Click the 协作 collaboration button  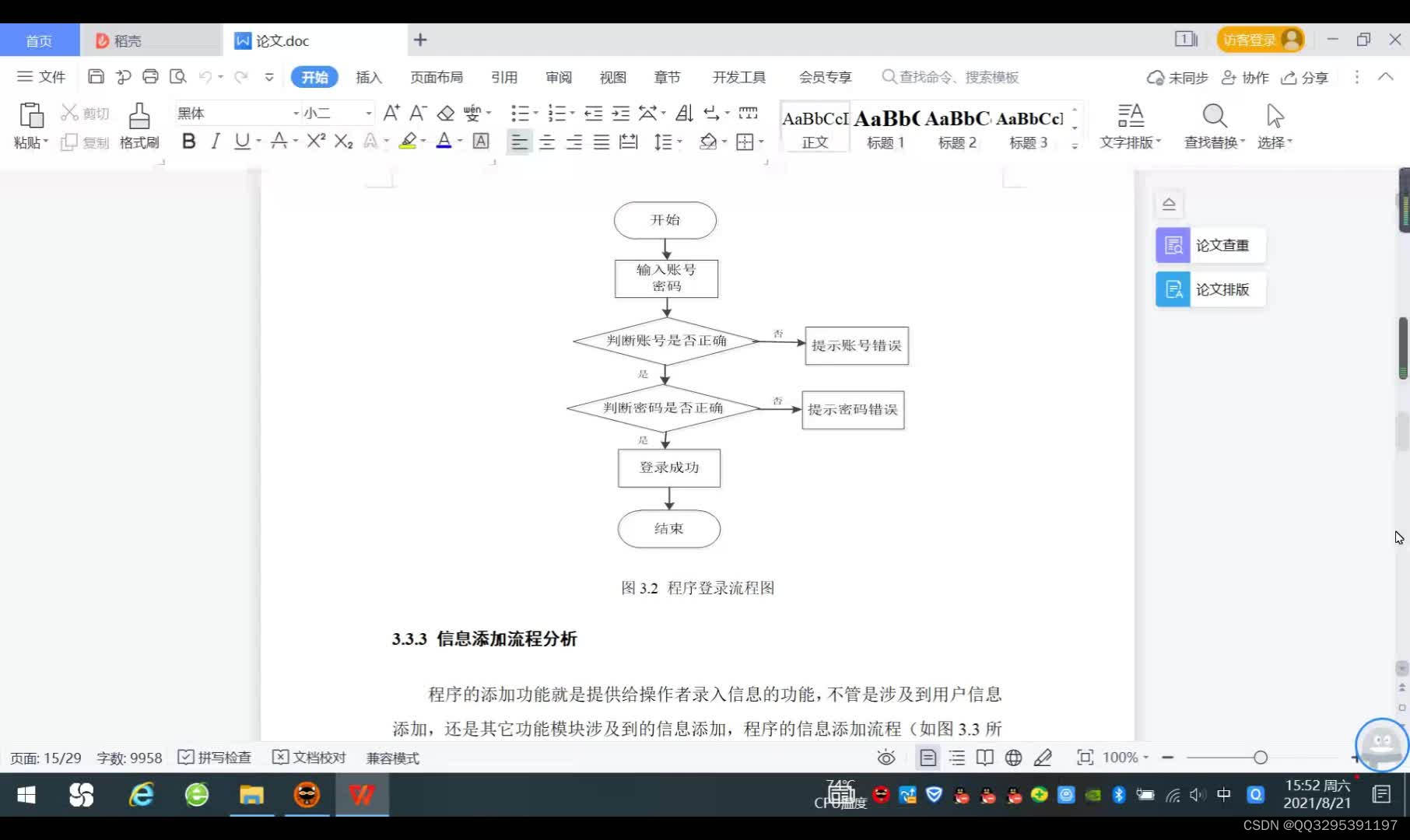(1245, 77)
